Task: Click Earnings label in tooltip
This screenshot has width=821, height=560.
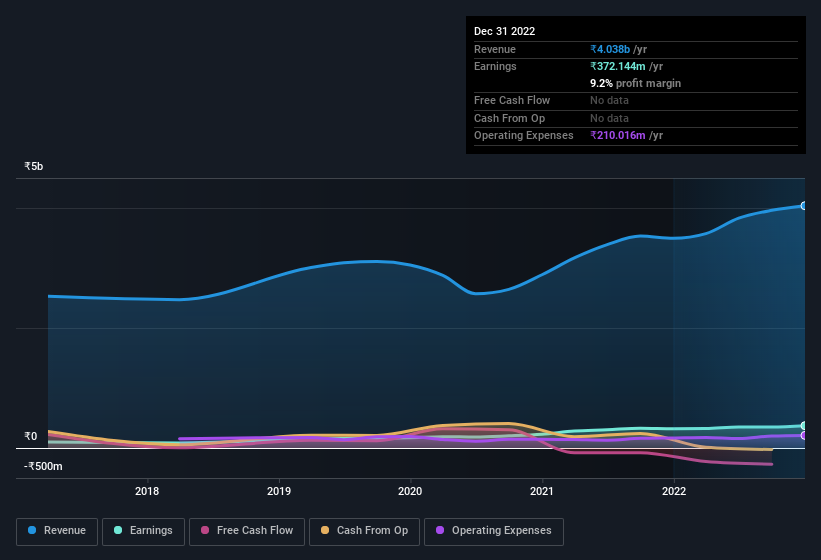Action: [495, 66]
